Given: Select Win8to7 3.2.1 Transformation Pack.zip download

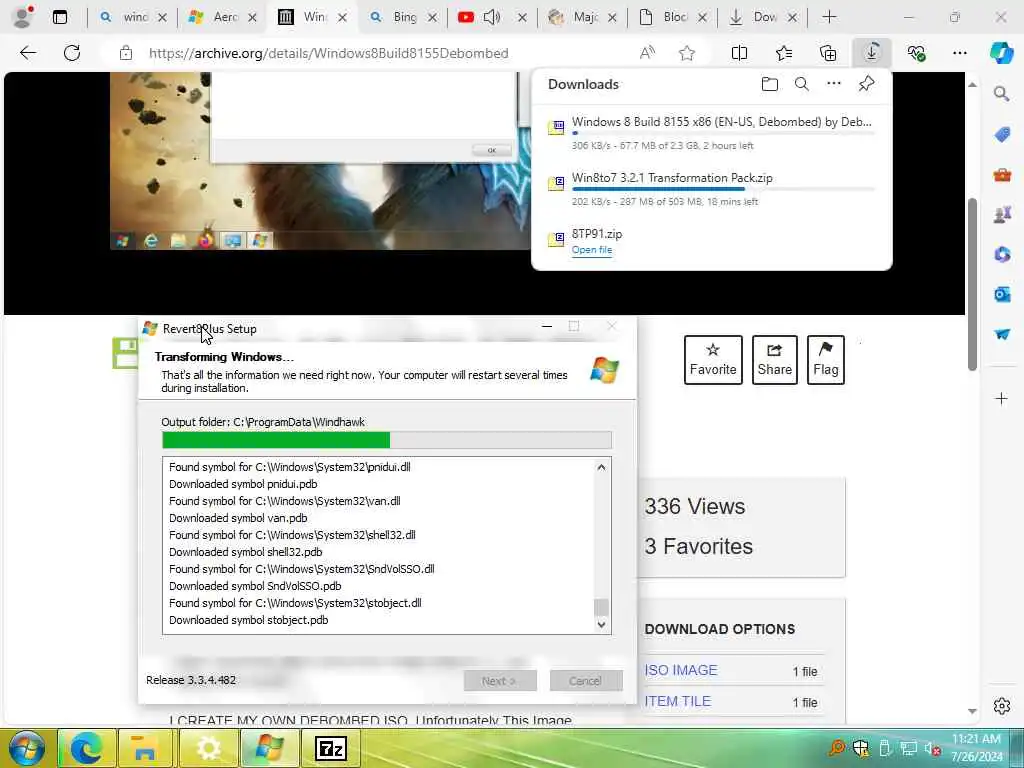Looking at the screenshot, I should pos(712,189).
